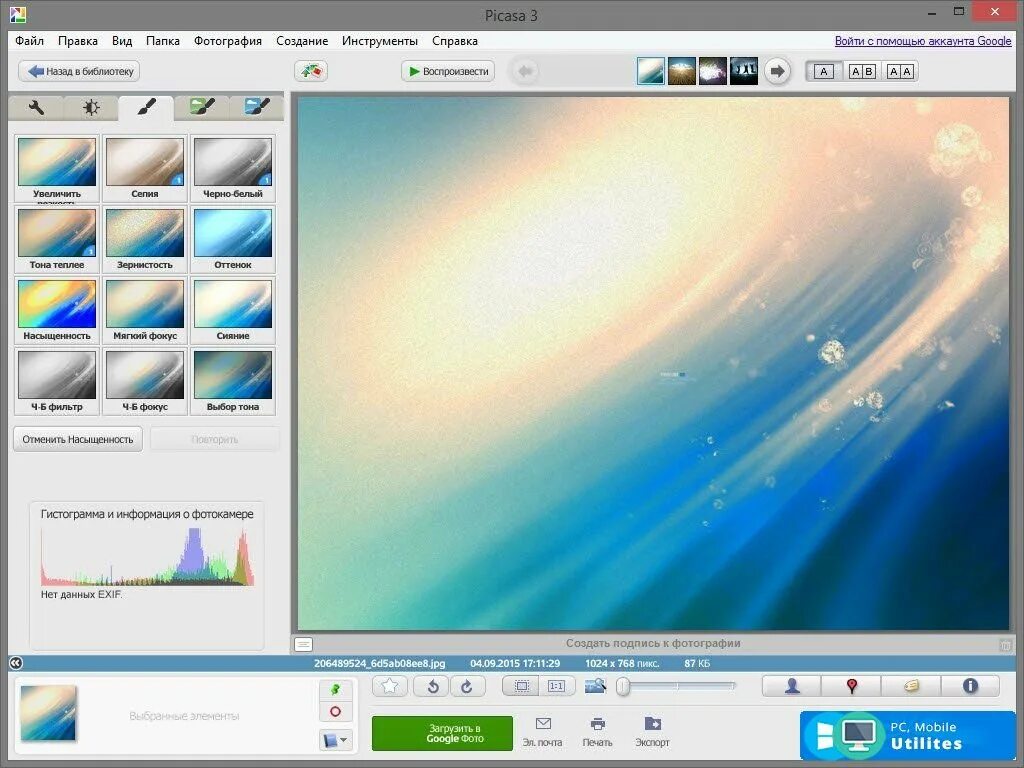Open the properties info icon
1024x768 pixels.
coord(970,686)
